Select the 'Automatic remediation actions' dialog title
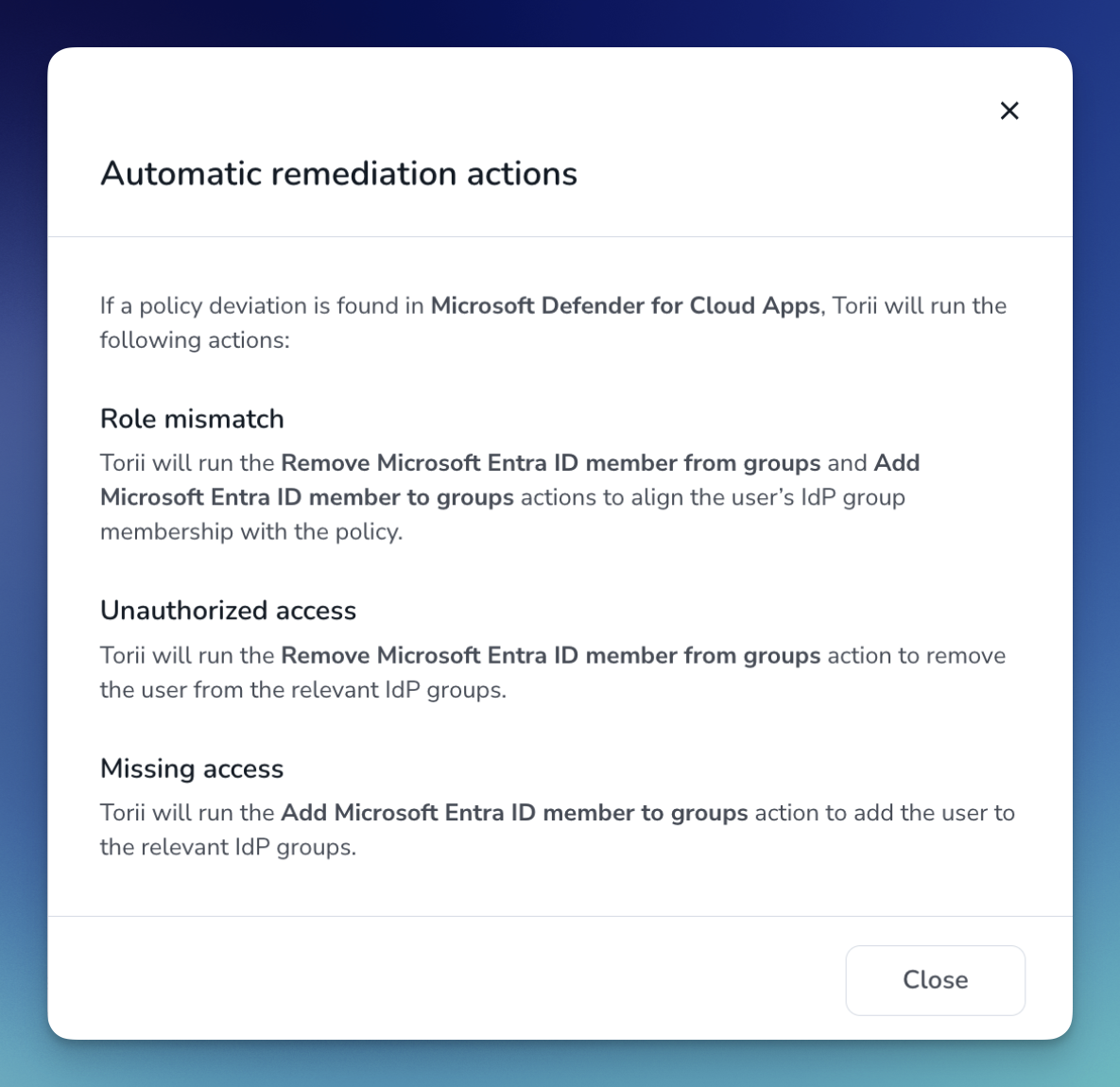Image resolution: width=1120 pixels, height=1087 pixels. click(x=338, y=174)
